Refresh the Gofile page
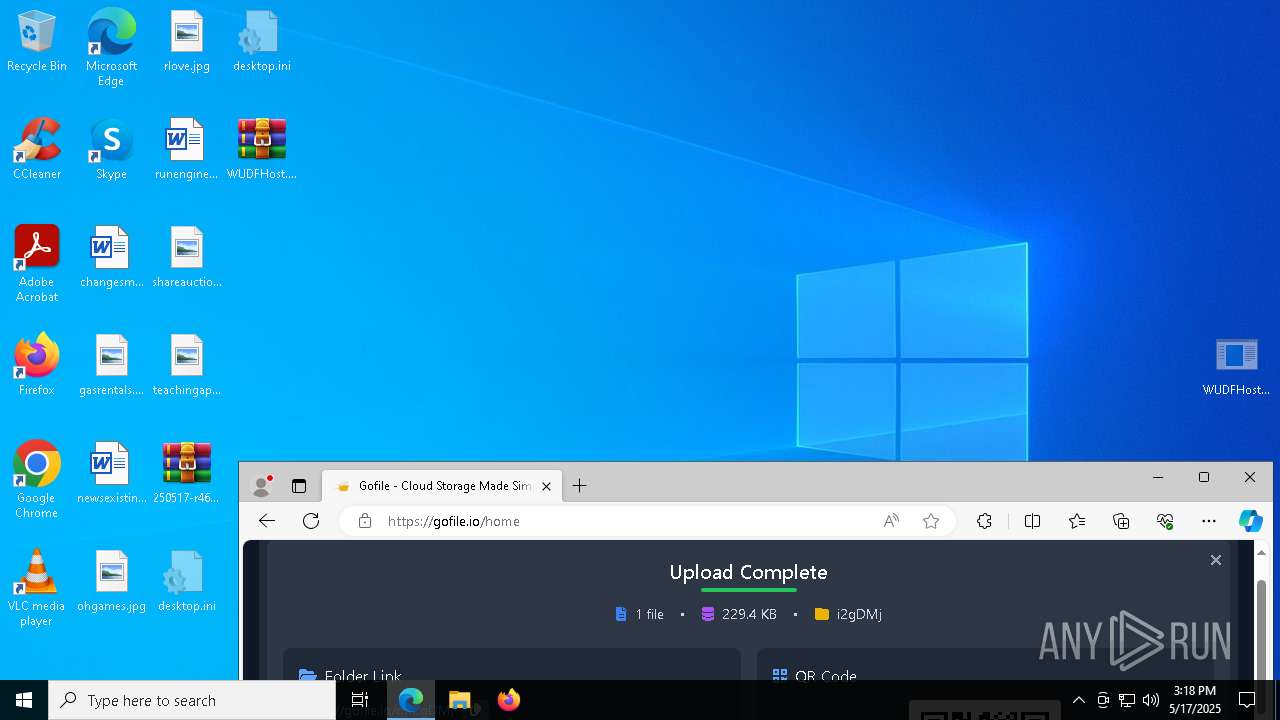Viewport: 1280px width, 720px height. (x=311, y=521)
